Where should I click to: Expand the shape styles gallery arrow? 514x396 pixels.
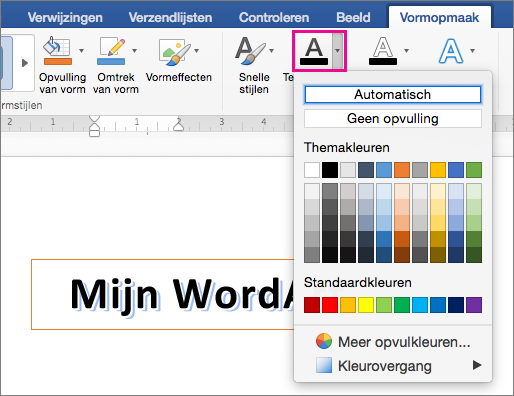(x=25, y=63)
